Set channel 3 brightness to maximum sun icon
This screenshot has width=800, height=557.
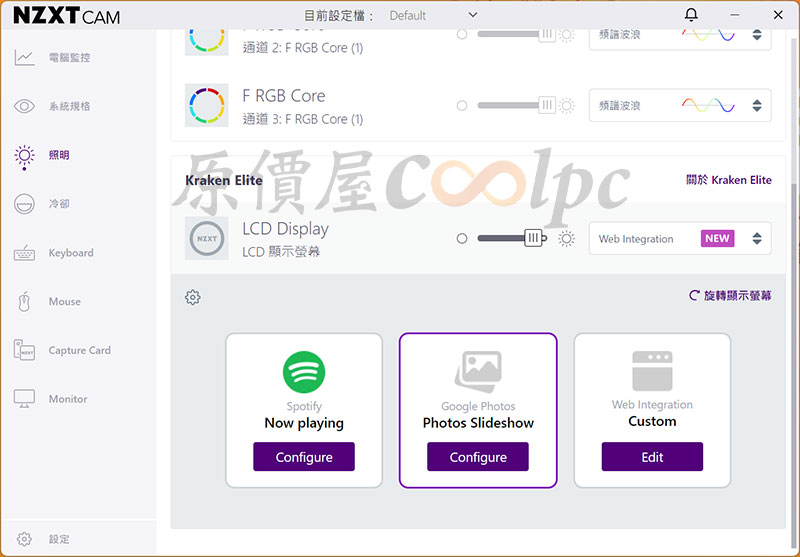click(566, 106)
